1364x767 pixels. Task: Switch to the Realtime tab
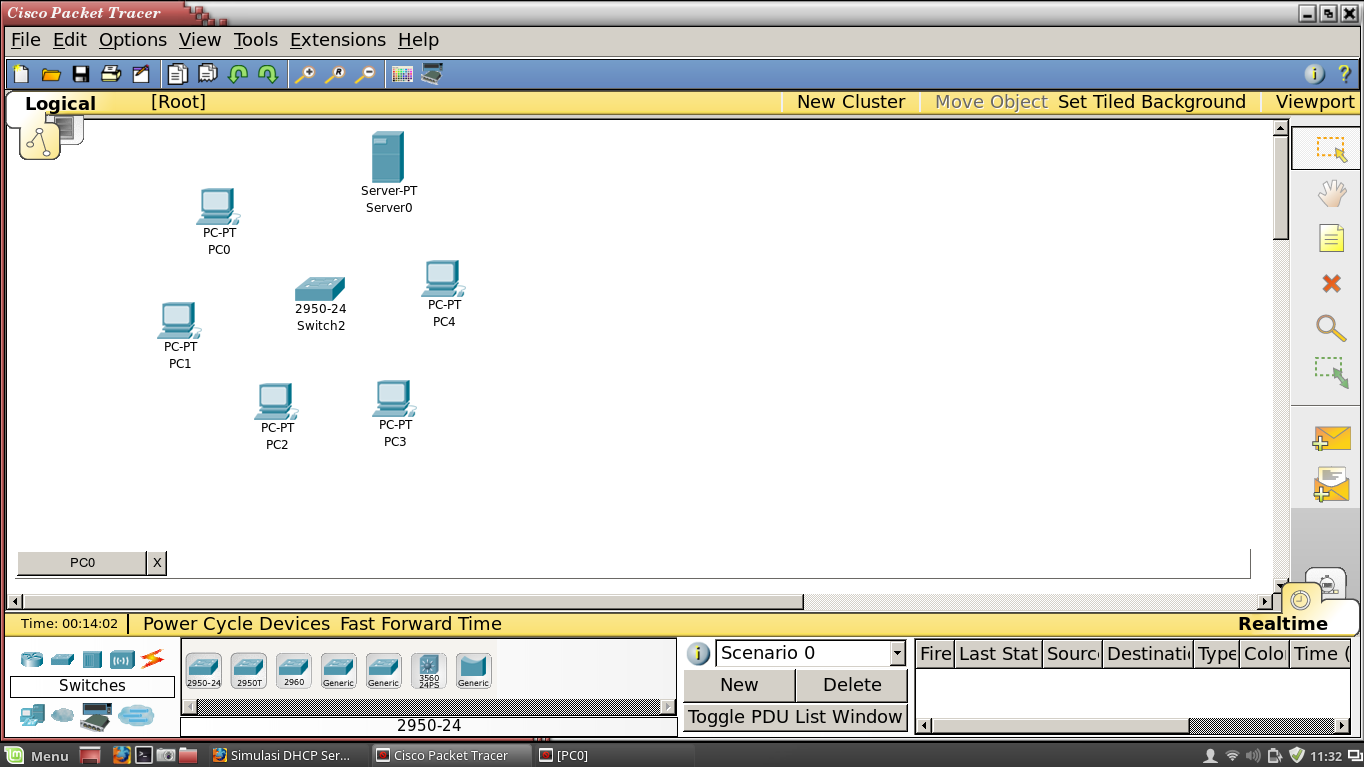[1283, 624]
